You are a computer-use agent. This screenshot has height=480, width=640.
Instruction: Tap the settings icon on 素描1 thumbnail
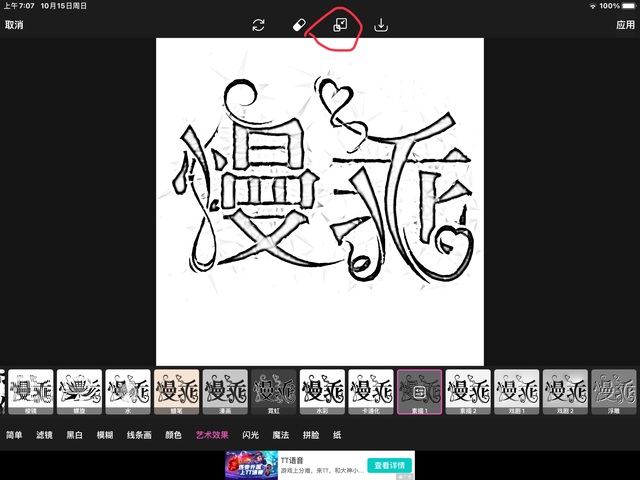pyautogui.click(x=420, y=389)
